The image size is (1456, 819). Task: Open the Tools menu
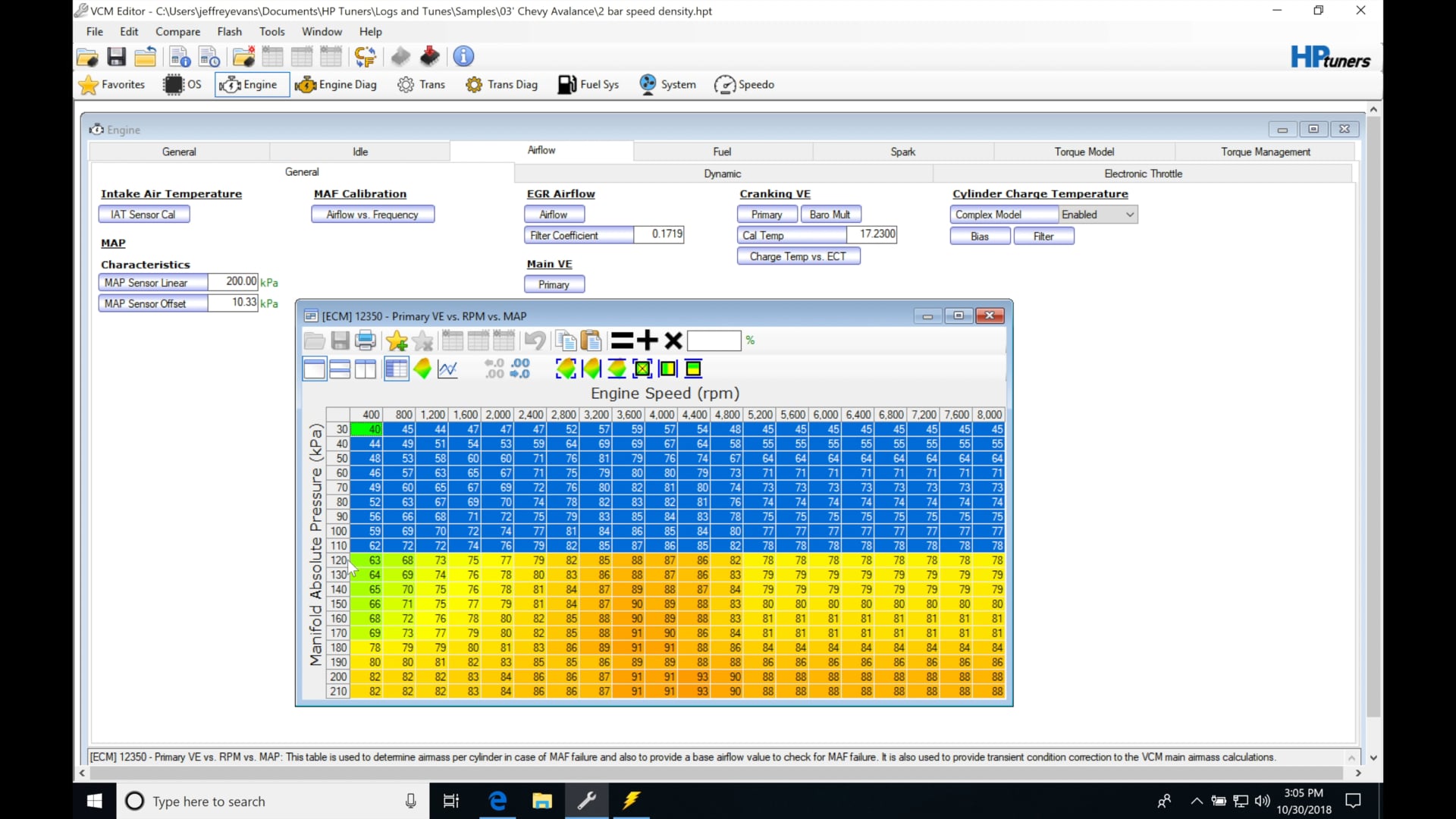click(271, 31)
